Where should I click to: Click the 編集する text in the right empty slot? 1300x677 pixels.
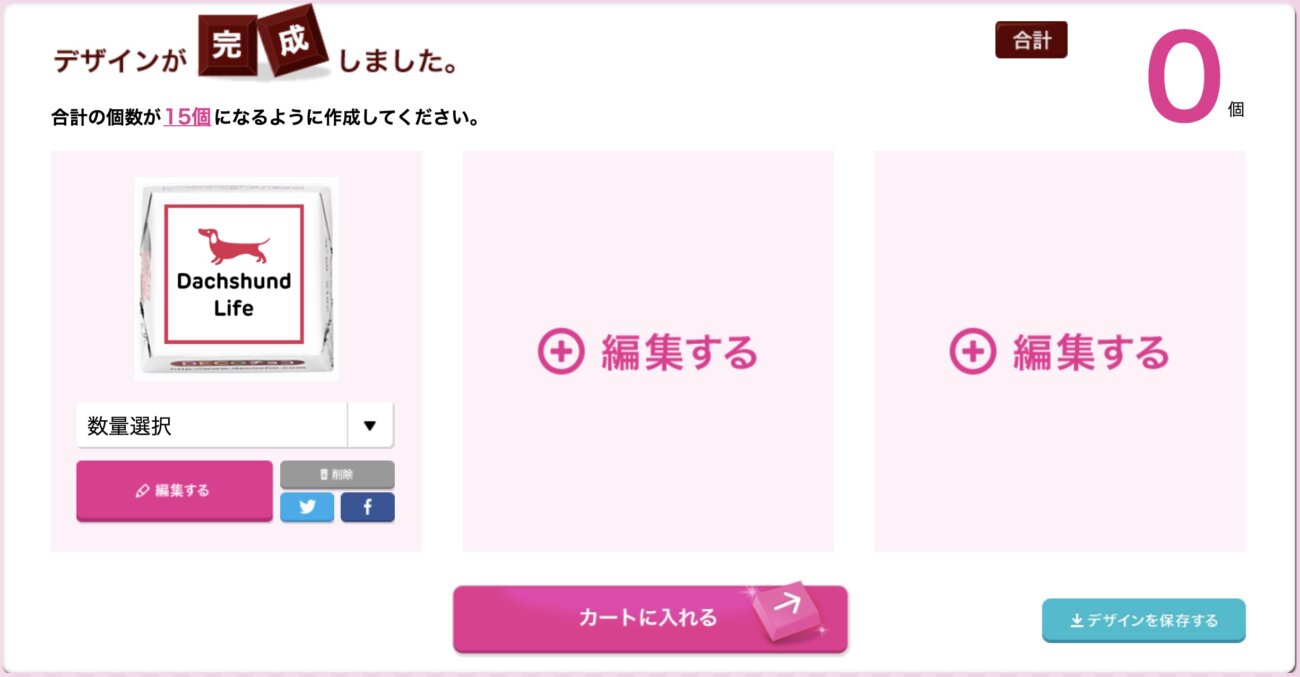coord(1091,352)
